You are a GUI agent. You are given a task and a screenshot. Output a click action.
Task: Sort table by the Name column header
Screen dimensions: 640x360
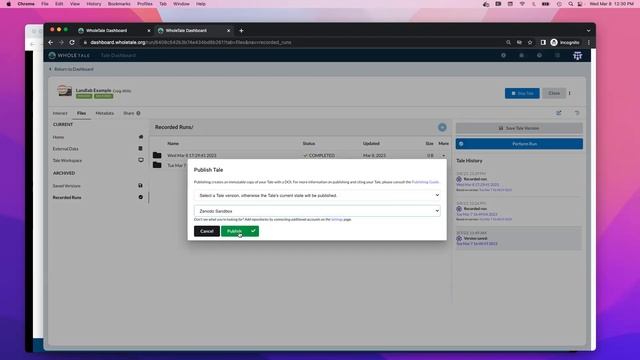pyautogui.click(x=173, y=144)
